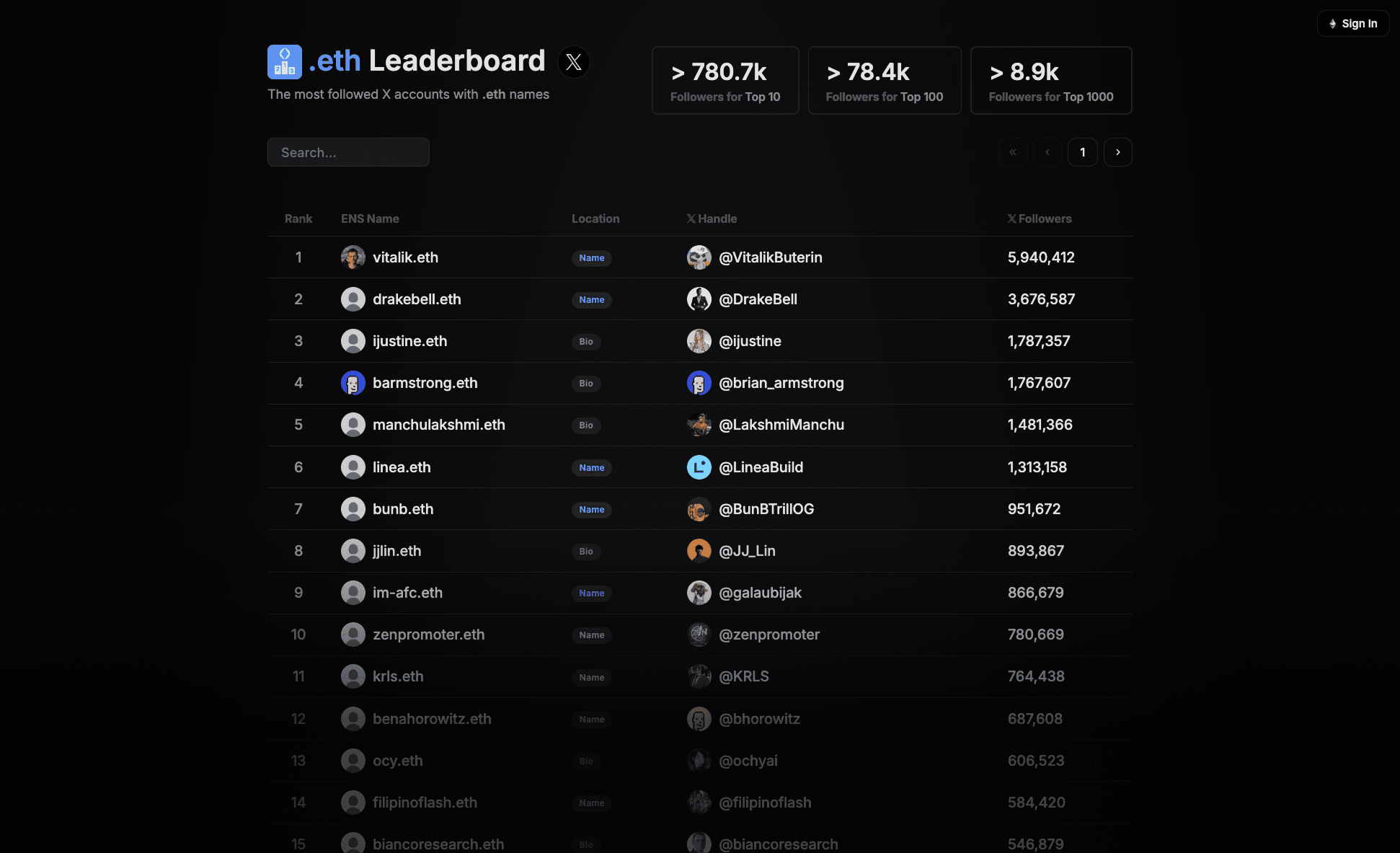This screenshot has width=1400, height=853.
Task: Toggle the Name badge on bunb.eth row
Action: coord(592,509)
